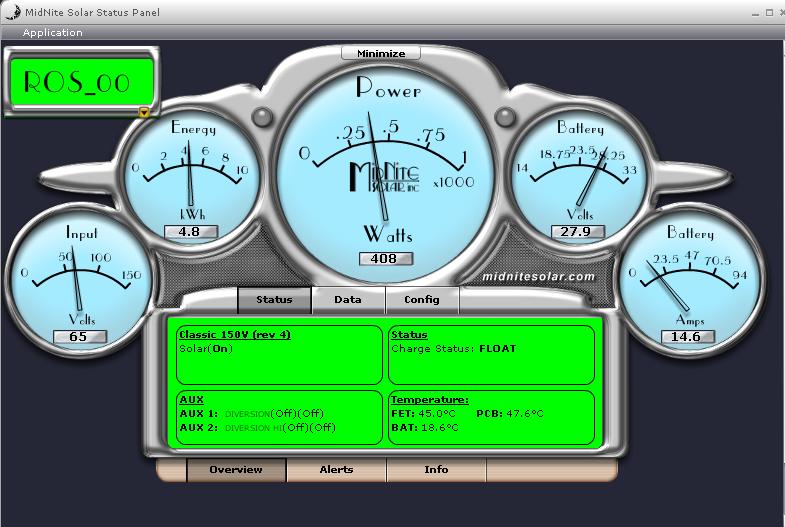The height and width of the screenshot is (527, 785).
Task: Click the 408 watts readout
Action: click(x=386, y=259)
